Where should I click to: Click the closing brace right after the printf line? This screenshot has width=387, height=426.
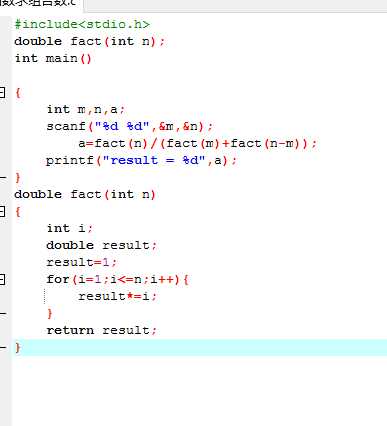click(x=18, y=177)
